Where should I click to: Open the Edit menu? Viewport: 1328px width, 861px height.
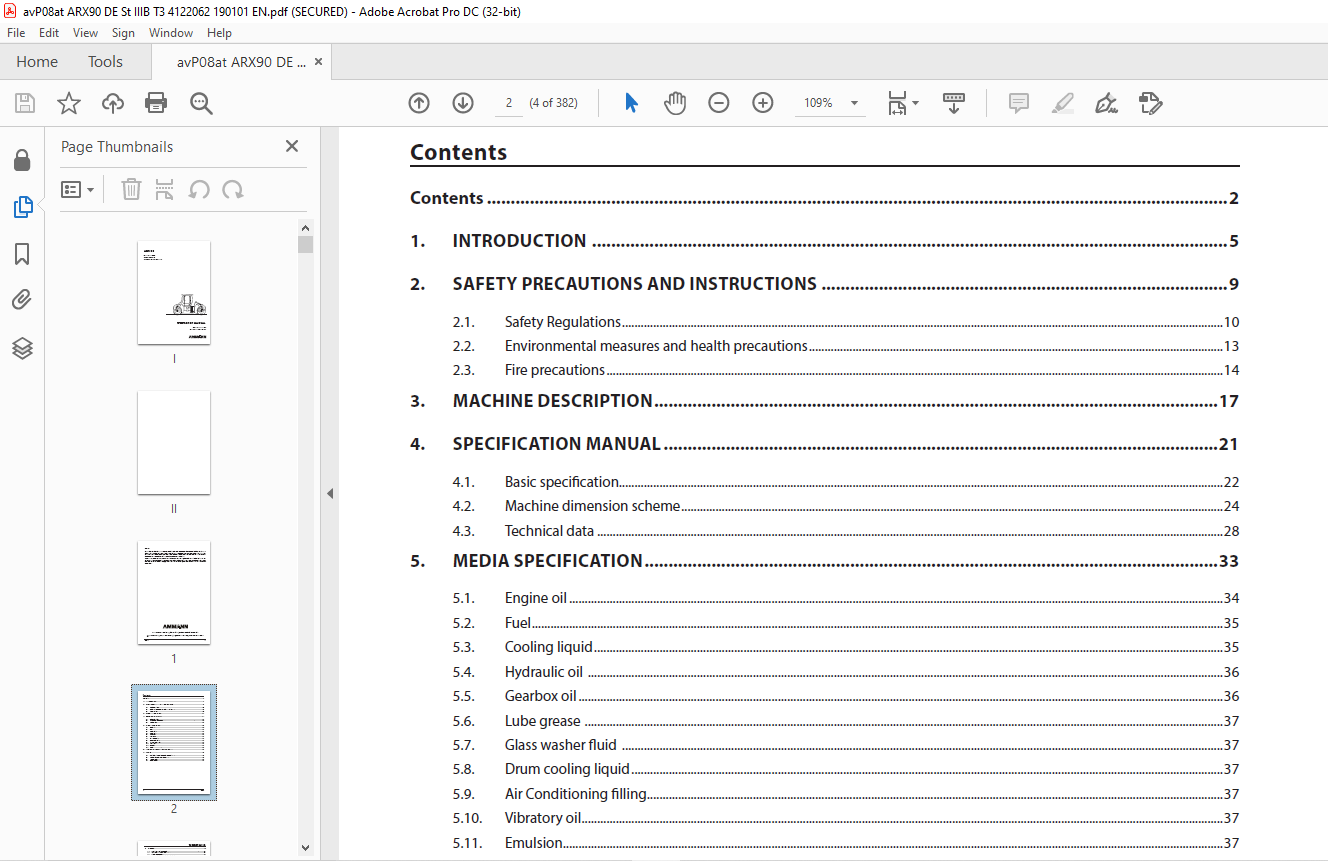(x=49, y=33)
